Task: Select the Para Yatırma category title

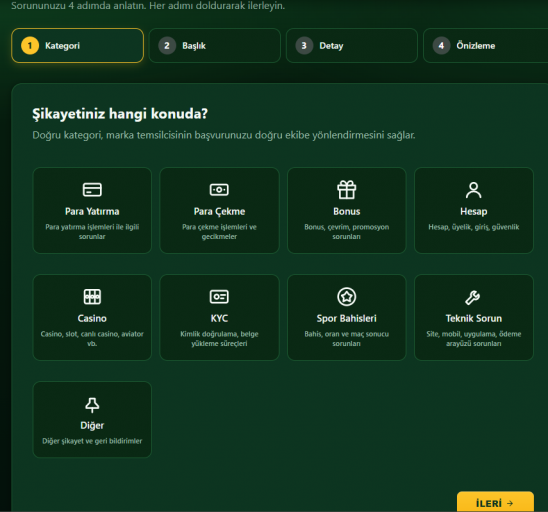Action: point(92,211)
